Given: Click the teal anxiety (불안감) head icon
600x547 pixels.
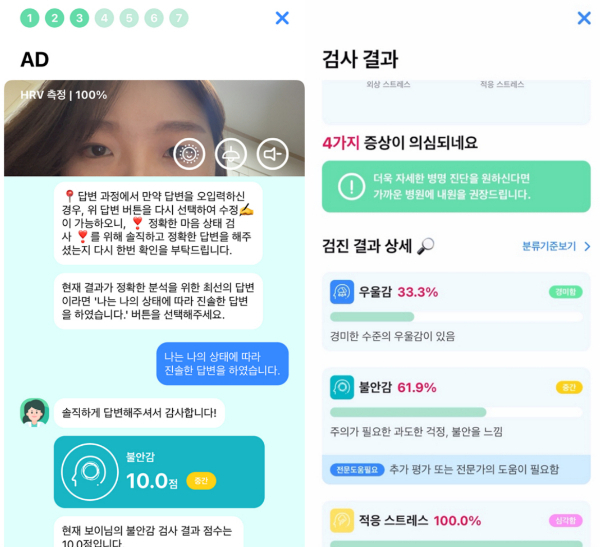Looking at the screenshot, I should [342, 387].
